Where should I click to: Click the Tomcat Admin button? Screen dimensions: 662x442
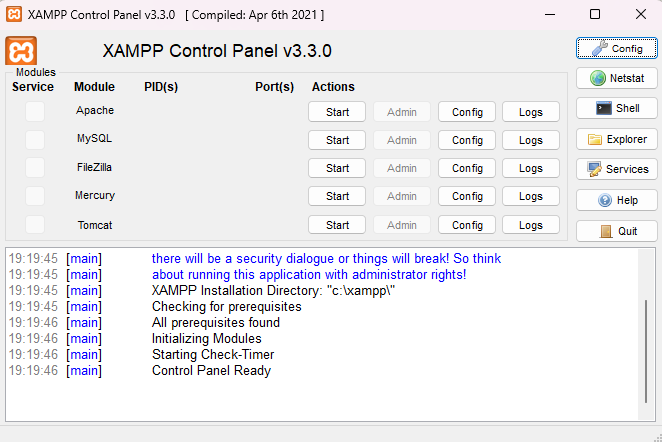pyautogui.click(x=402, y=225)
